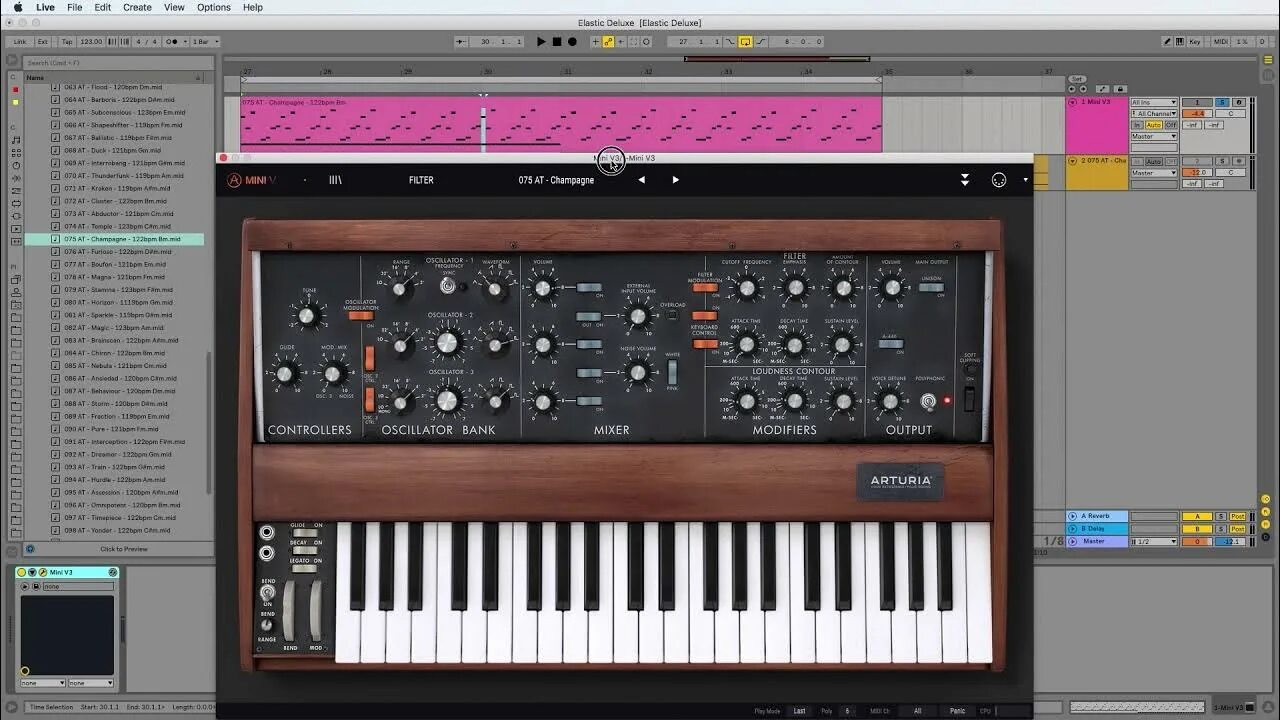Click Solo button on 1 Mini V3 track

click(x=1221, y=102)
